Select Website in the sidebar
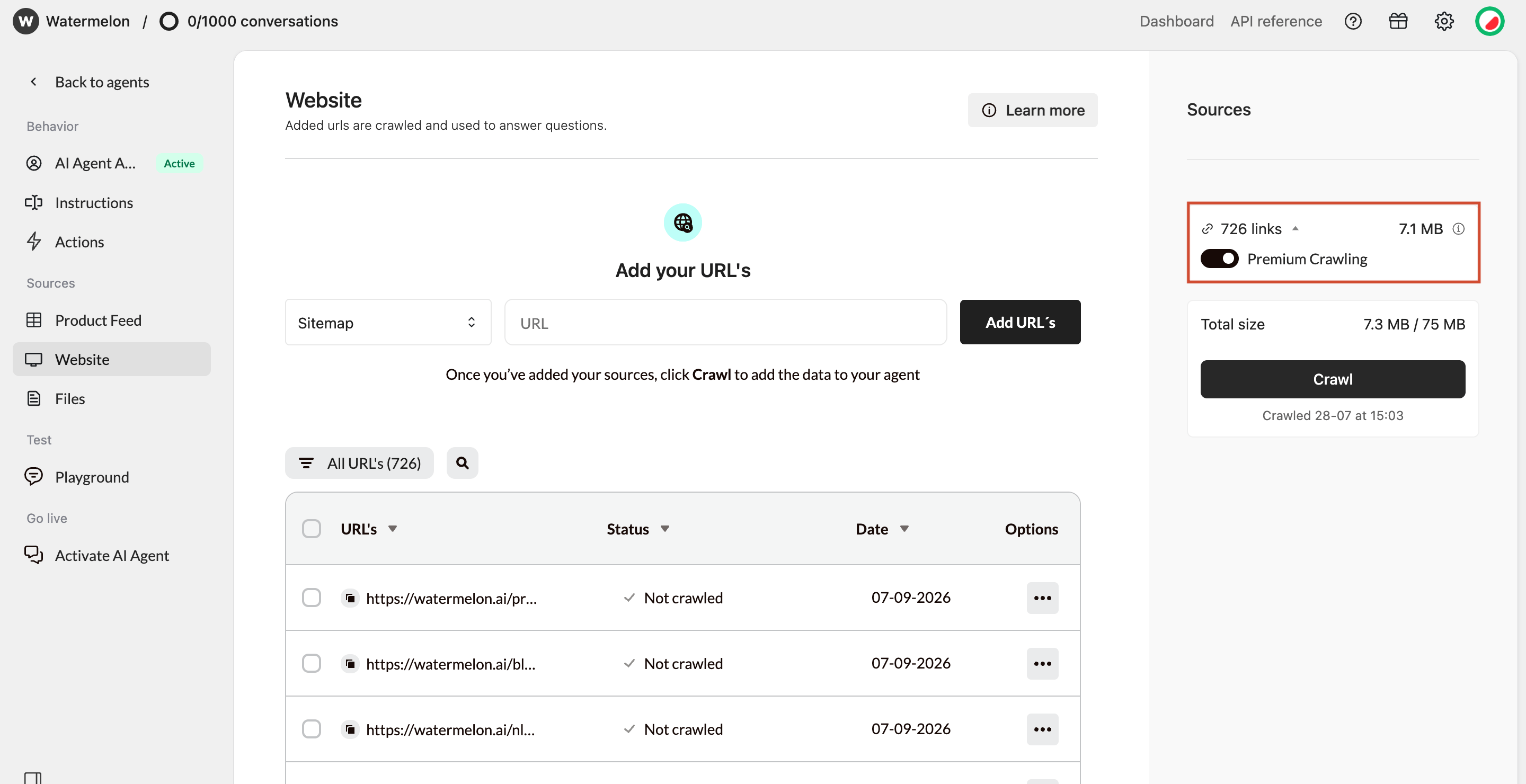Viewport: 1526px width, 784px height. (x=112, y=360)
